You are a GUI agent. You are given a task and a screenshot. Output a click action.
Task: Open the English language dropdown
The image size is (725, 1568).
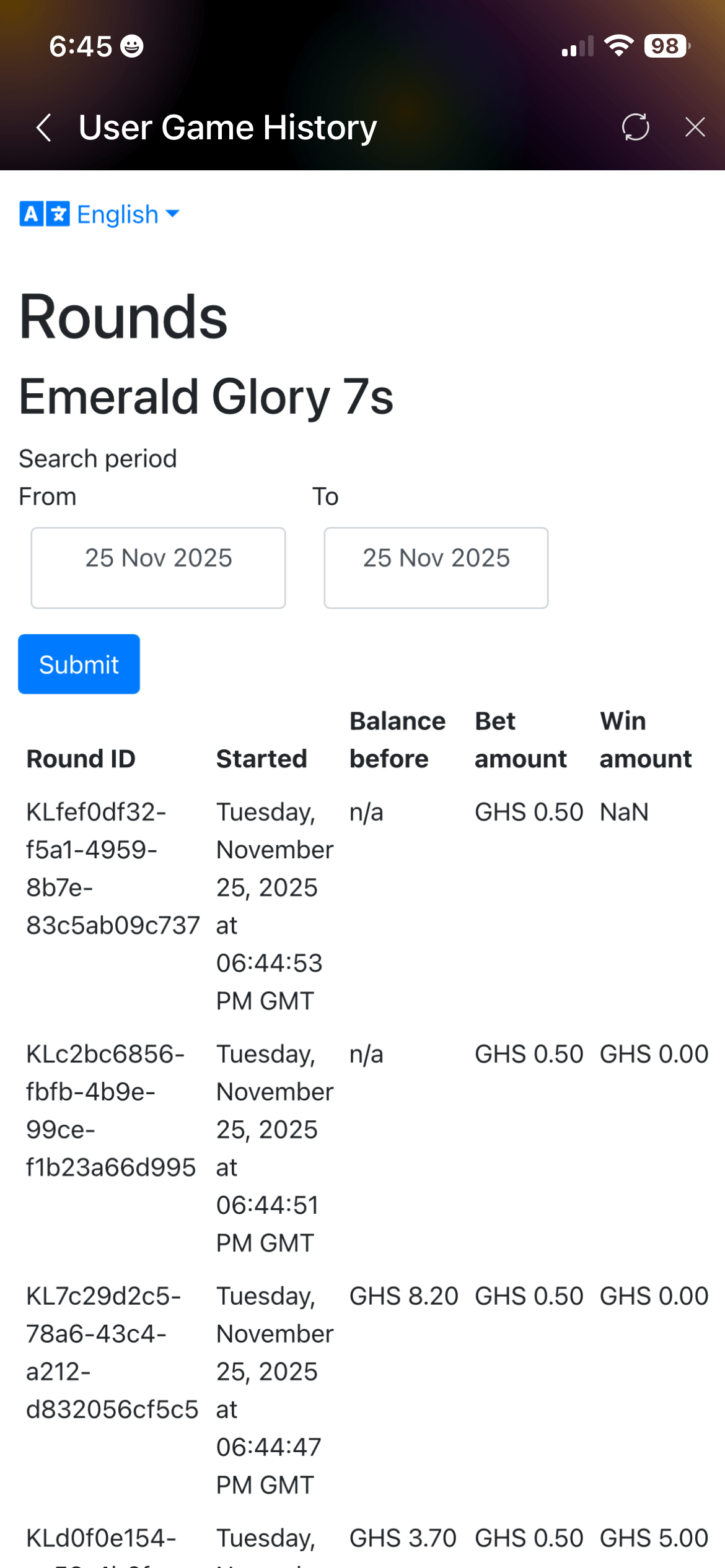tap(118, 214)
